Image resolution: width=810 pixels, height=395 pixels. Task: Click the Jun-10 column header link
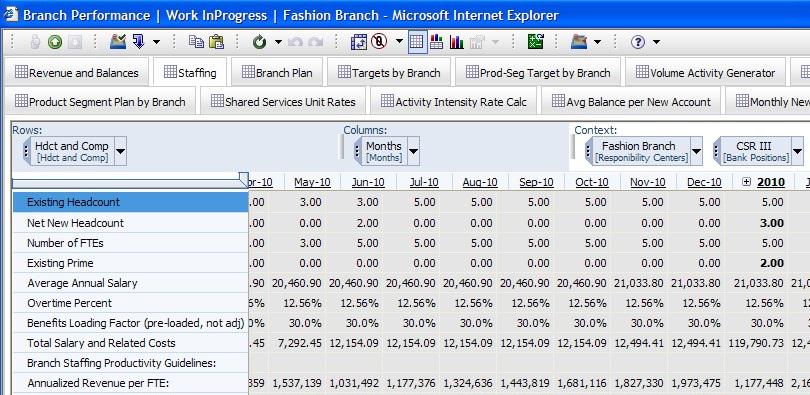point(368,182)
